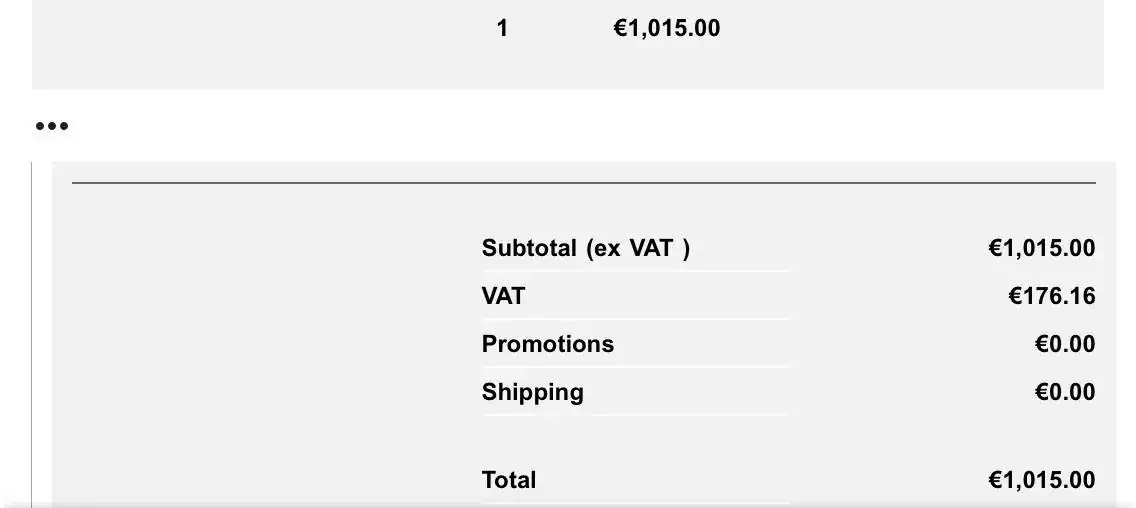Click the "Promotions" label

click(x=547, y=344)
